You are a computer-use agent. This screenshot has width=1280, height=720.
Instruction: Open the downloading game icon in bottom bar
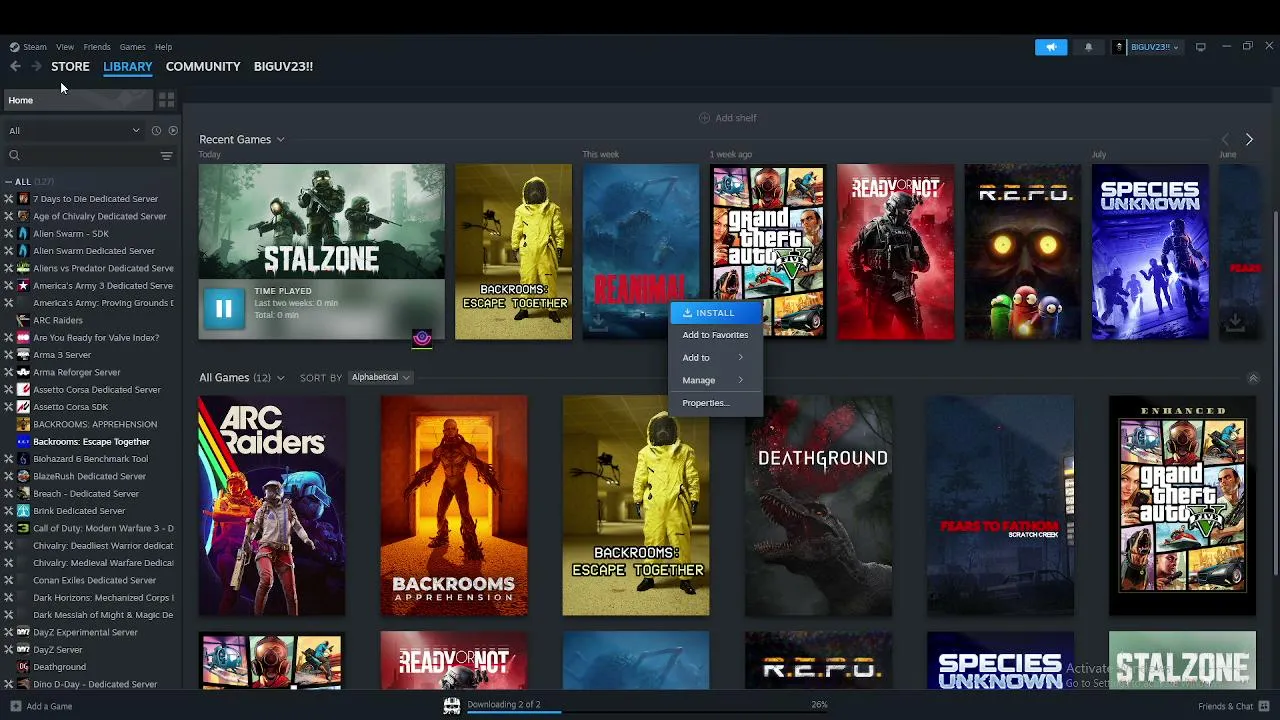pos(452,706)
